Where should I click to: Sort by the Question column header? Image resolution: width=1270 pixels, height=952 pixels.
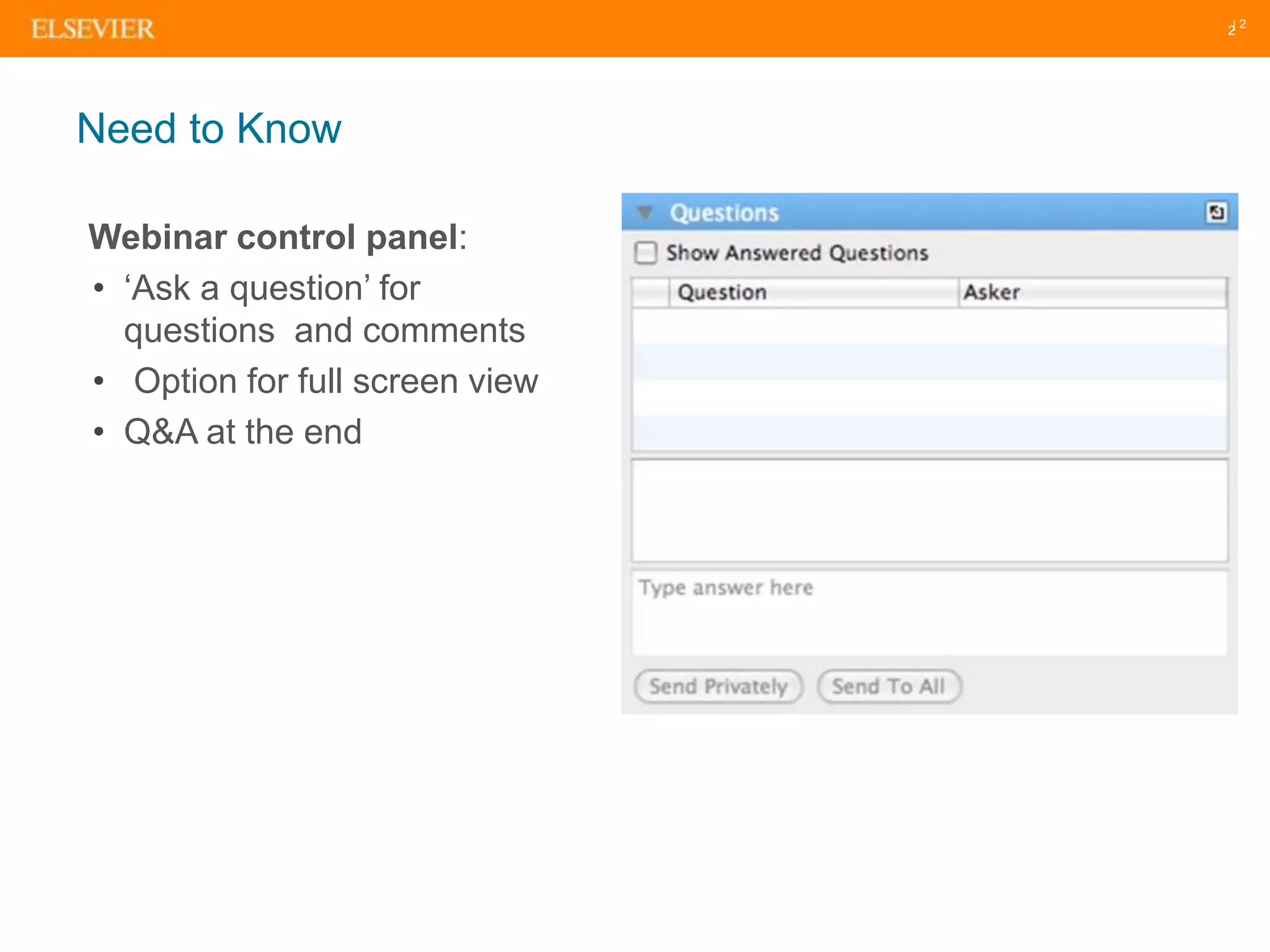pos(812,292)
